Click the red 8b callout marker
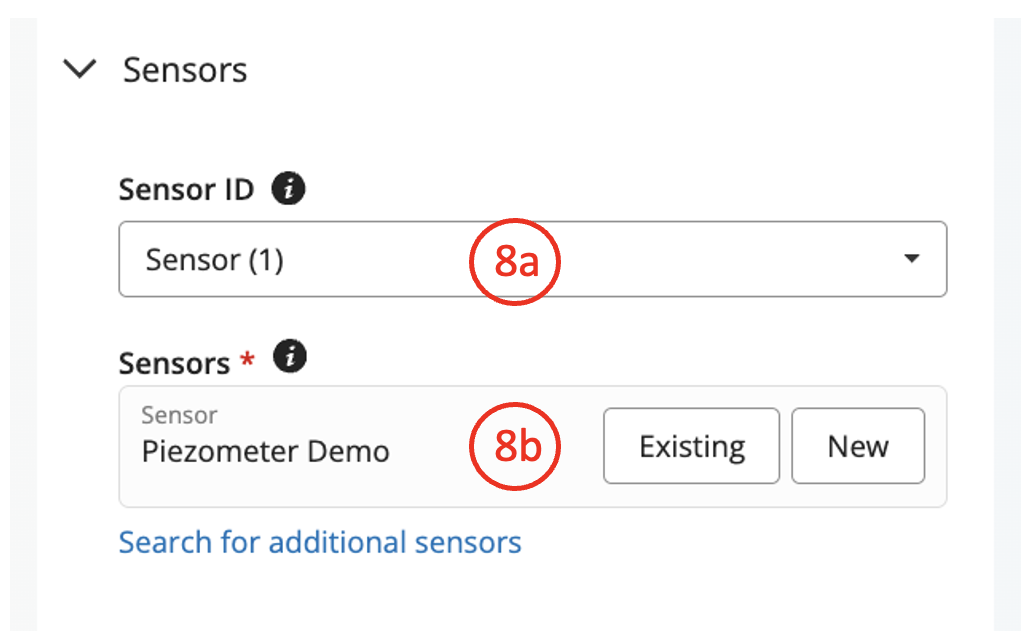1032x636 pixels. (x=517, y=447)
